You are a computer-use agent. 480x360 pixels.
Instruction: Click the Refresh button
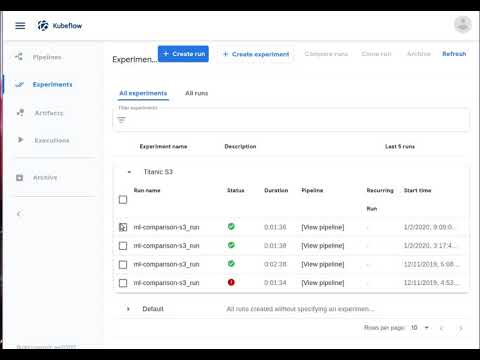coord(454,54)
